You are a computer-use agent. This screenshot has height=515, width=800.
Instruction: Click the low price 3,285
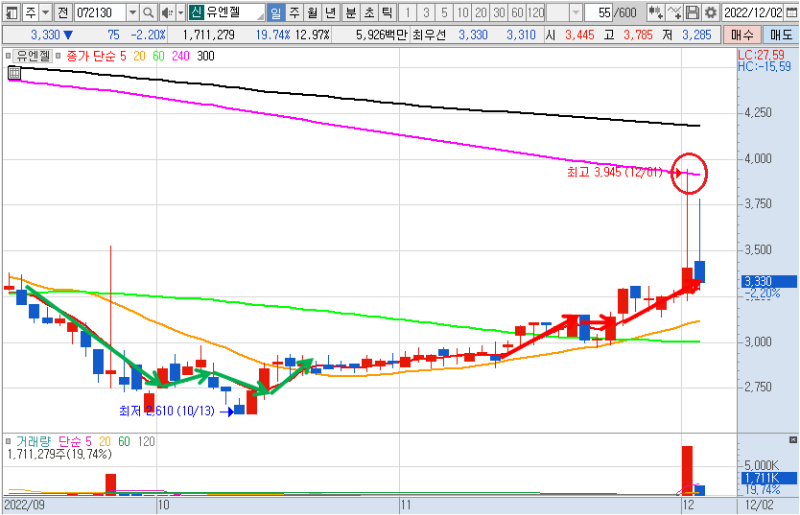[x=696, y=35]
